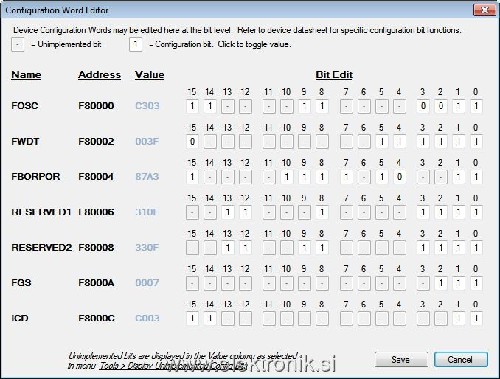Flip FBORPOR bit 15
500x379 pixels.
coord(192,177)
